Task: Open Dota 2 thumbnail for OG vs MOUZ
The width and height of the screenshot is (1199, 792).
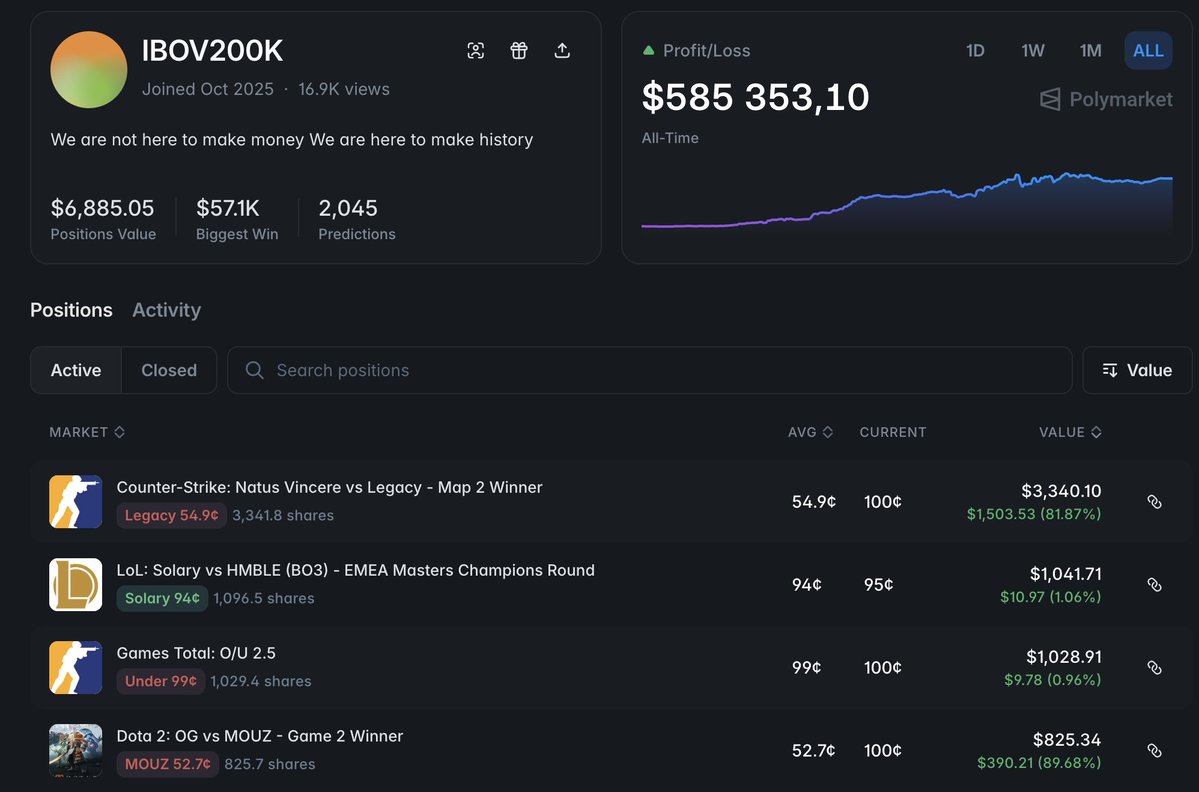Action: [x=76, y=751]
